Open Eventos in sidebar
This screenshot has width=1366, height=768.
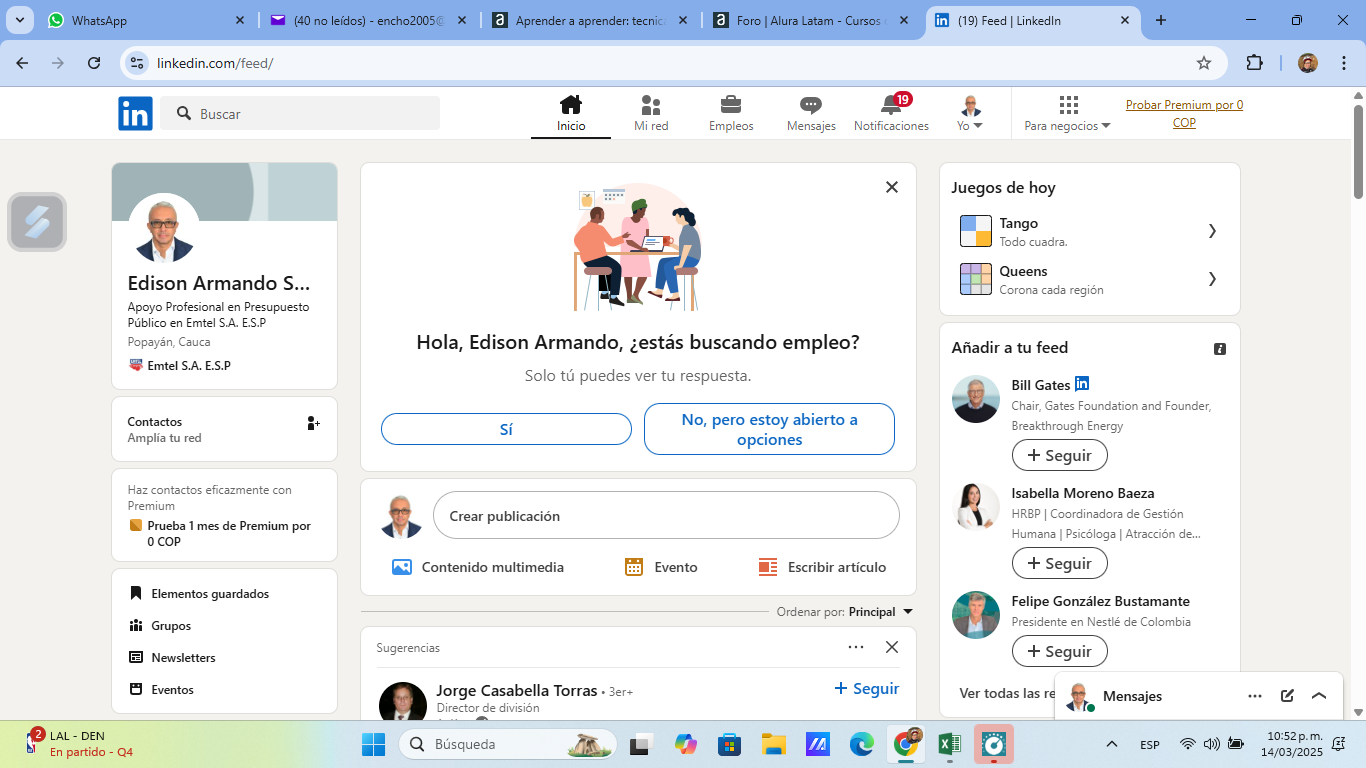[162, 689]
